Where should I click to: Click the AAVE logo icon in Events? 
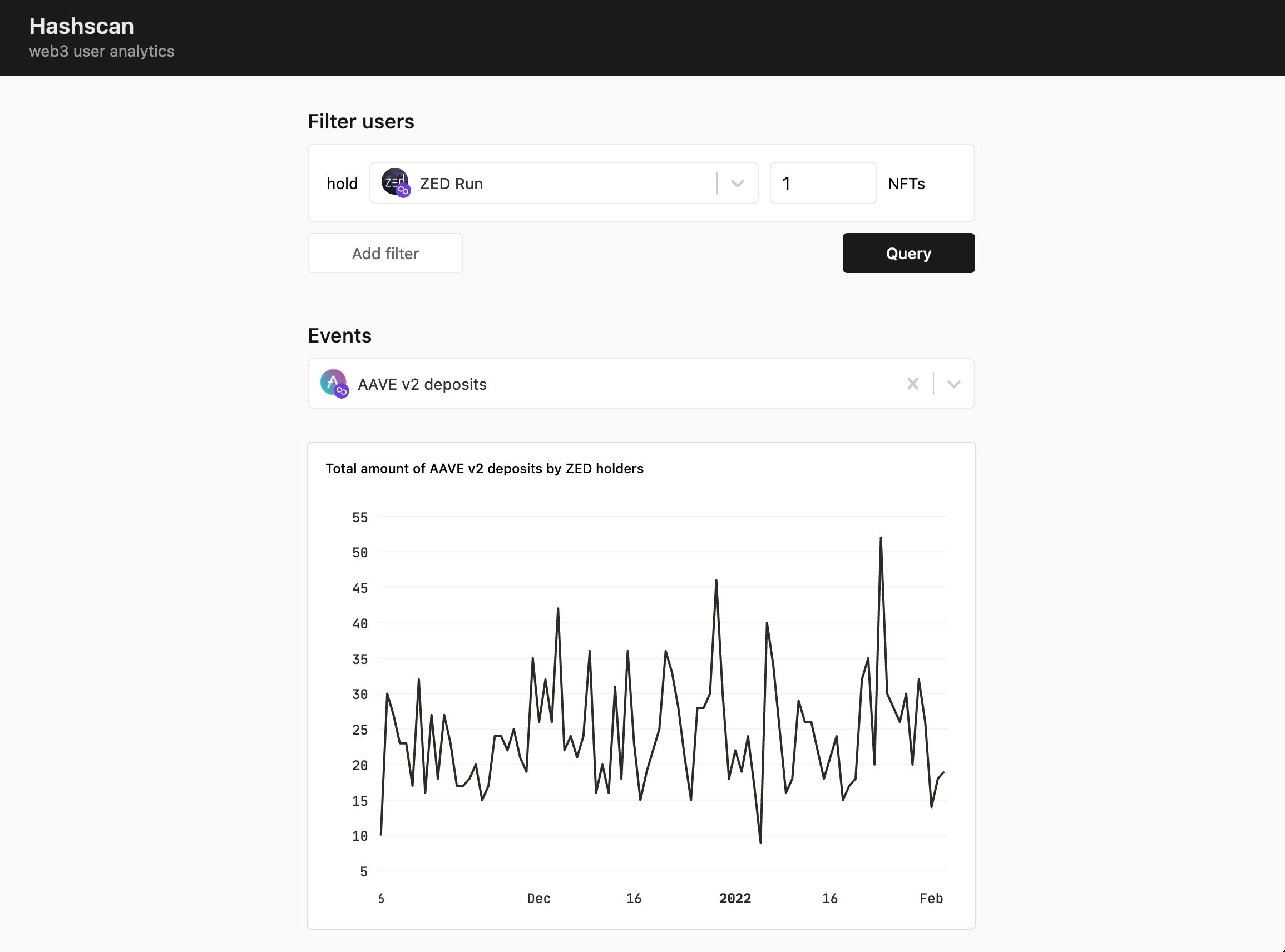click(334, 383)
